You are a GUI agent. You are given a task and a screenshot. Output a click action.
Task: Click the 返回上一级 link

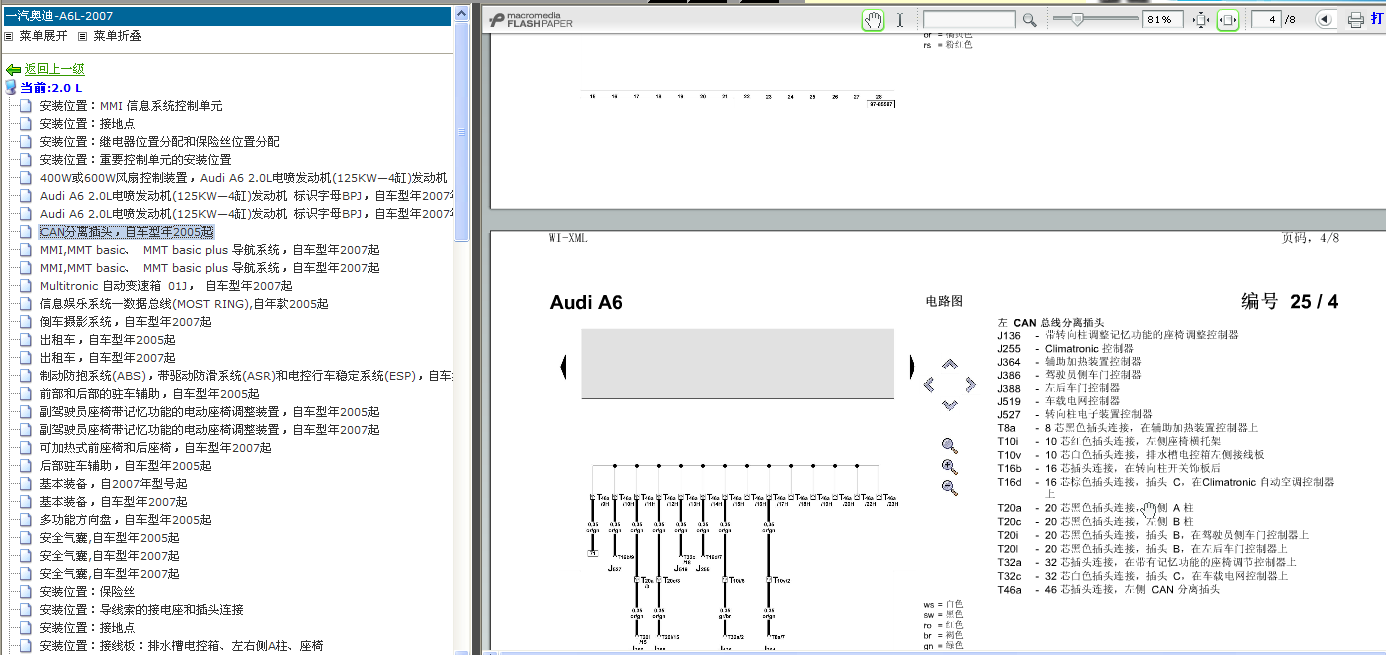coord(55,69)
